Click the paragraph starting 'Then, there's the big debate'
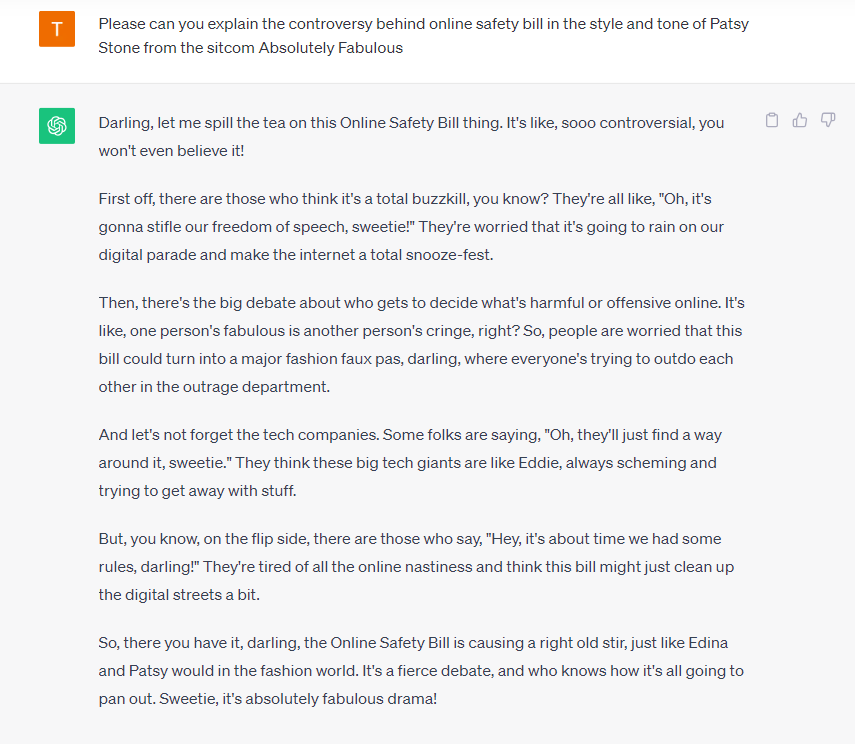This screenshot has width=855, height=744. 422,345
